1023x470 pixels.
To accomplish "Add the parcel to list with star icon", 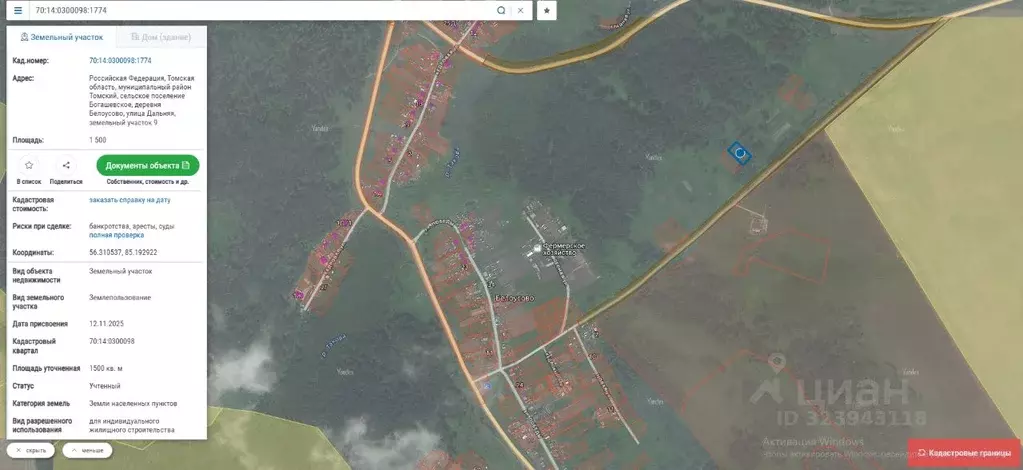I will (x=29, y=166).
